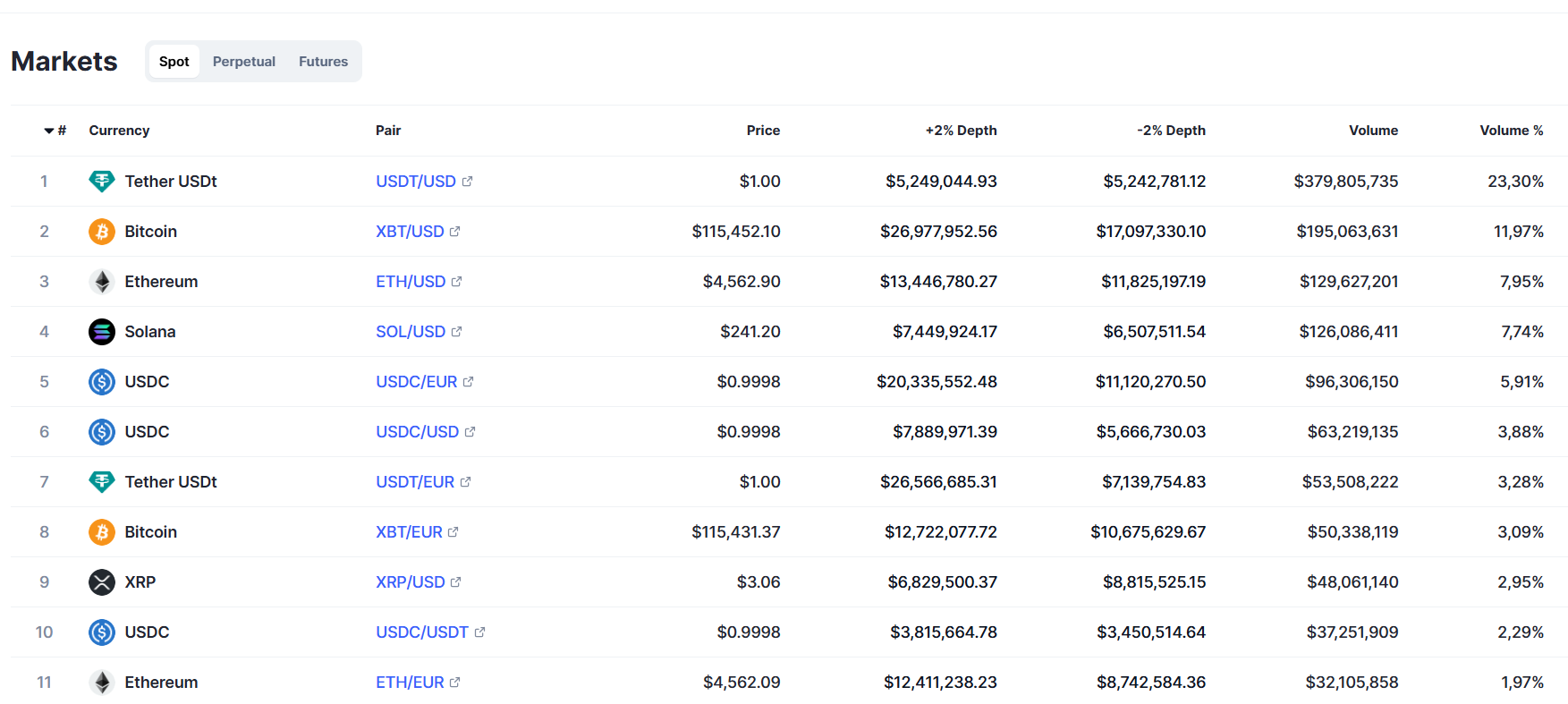The height and width of the screenshot is (704, 1568).
Task: Sort the table by Price header
Action: [x=763, y=131]
